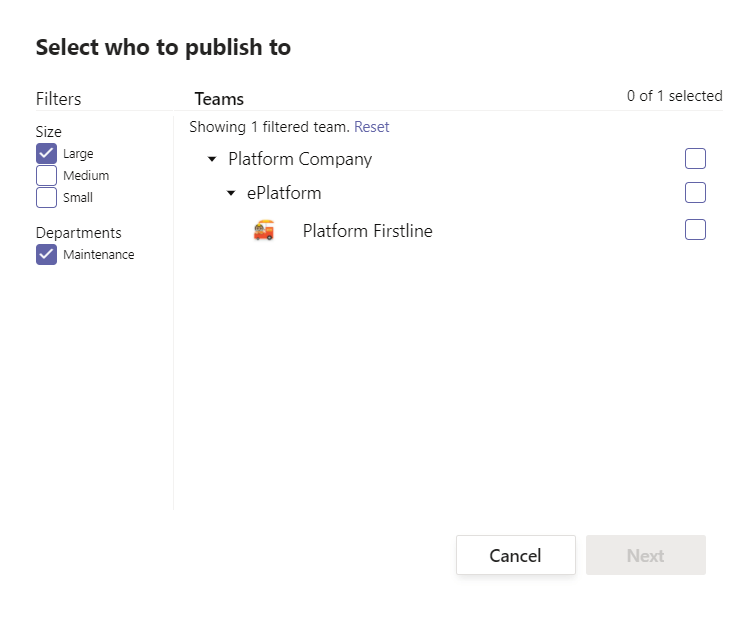Viewport: 741px width, 618px height.
Task: Select the Platform Firstline team checkbox
Action: [x=695, y=230]
